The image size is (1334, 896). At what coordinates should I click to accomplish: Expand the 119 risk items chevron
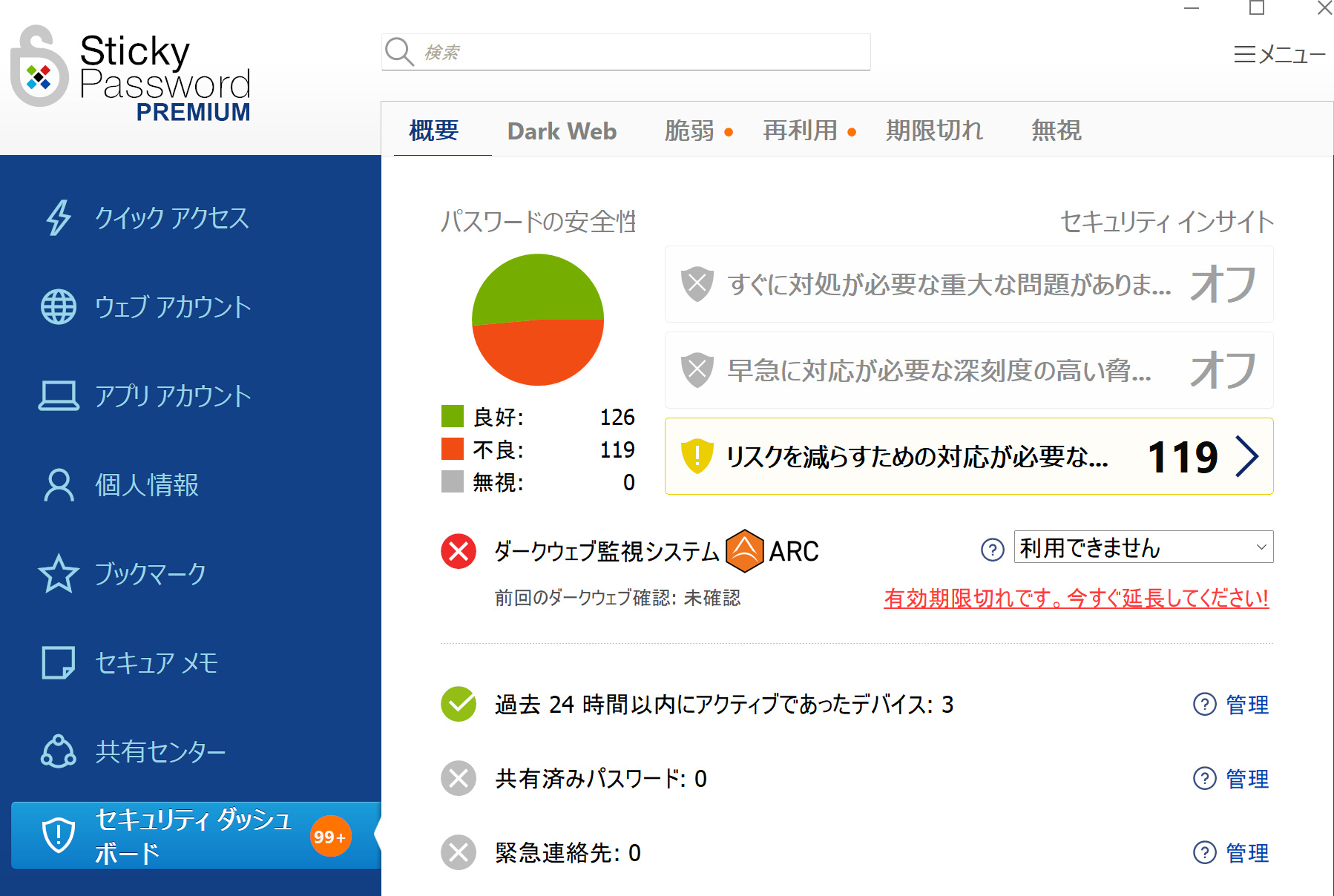1247,456
